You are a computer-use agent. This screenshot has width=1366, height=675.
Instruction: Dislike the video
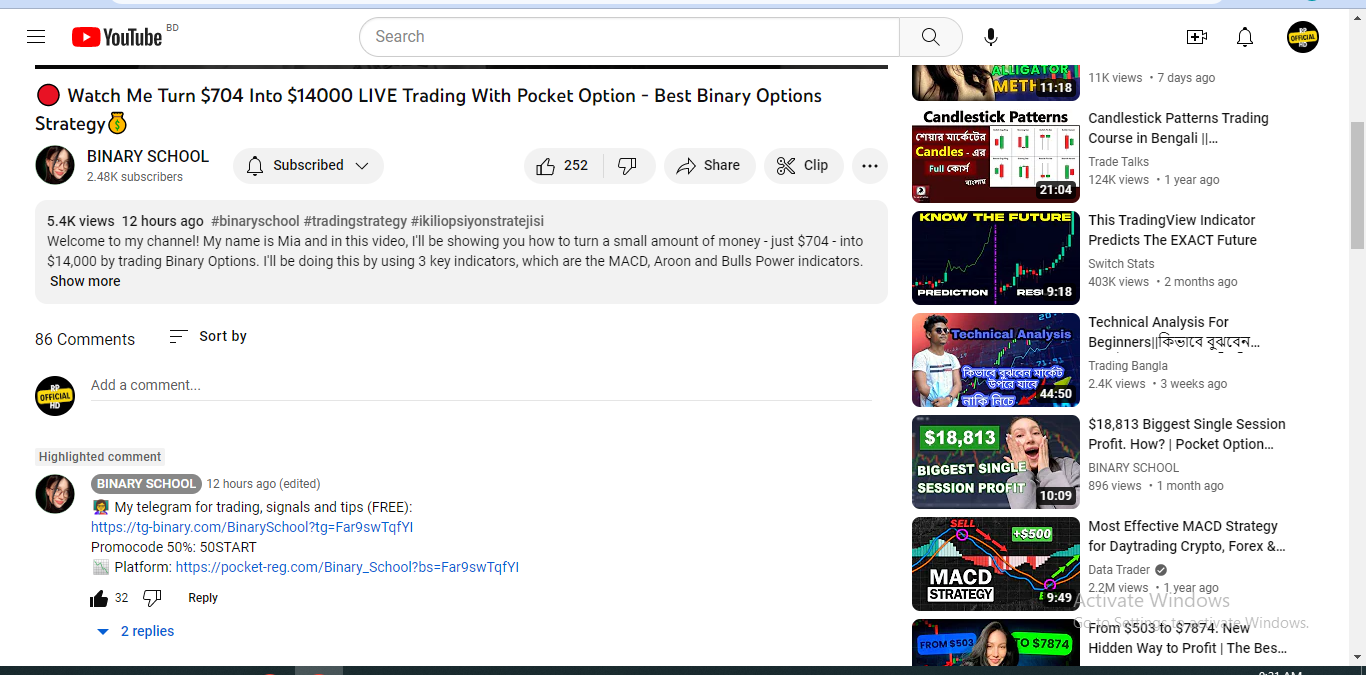pos(628,166)
